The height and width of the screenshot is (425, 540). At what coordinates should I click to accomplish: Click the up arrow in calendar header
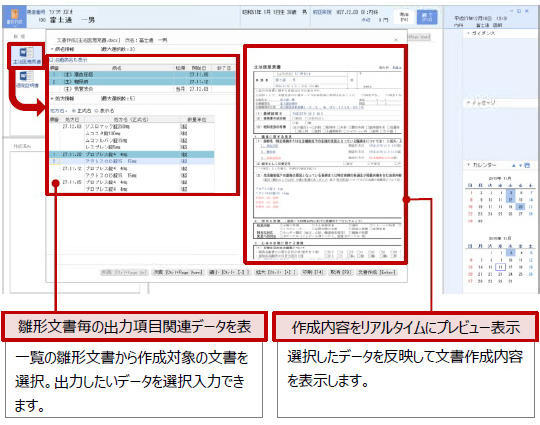tap(513, 166)
